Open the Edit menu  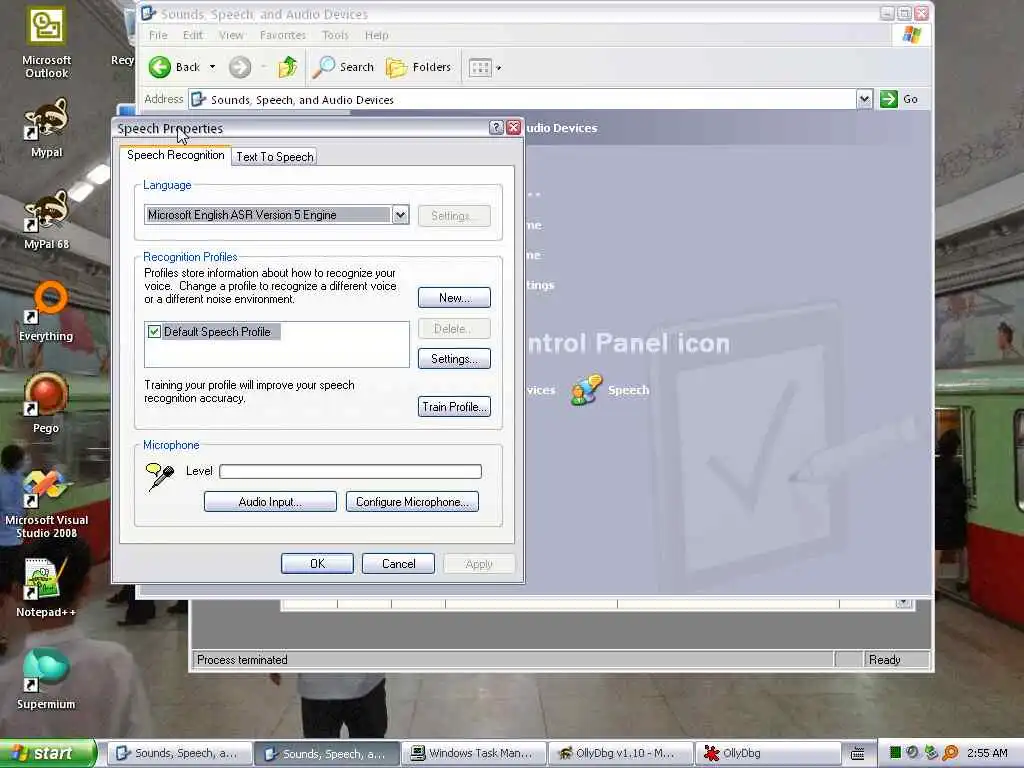pos(192,35)
